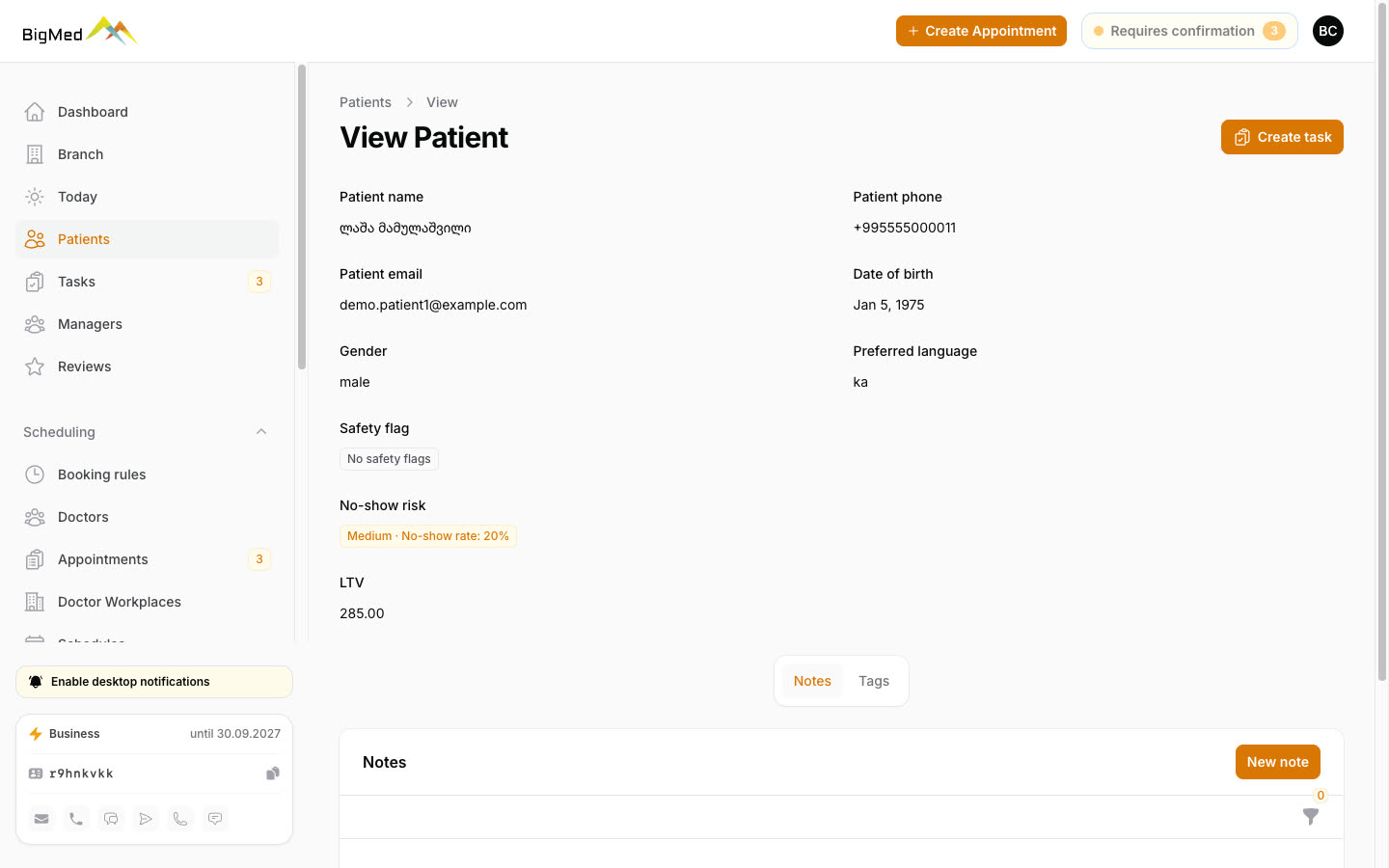This screenshot has width=1389, height=868.
Task: Open Dashboard via its home icon
Action: coord(35,112)
